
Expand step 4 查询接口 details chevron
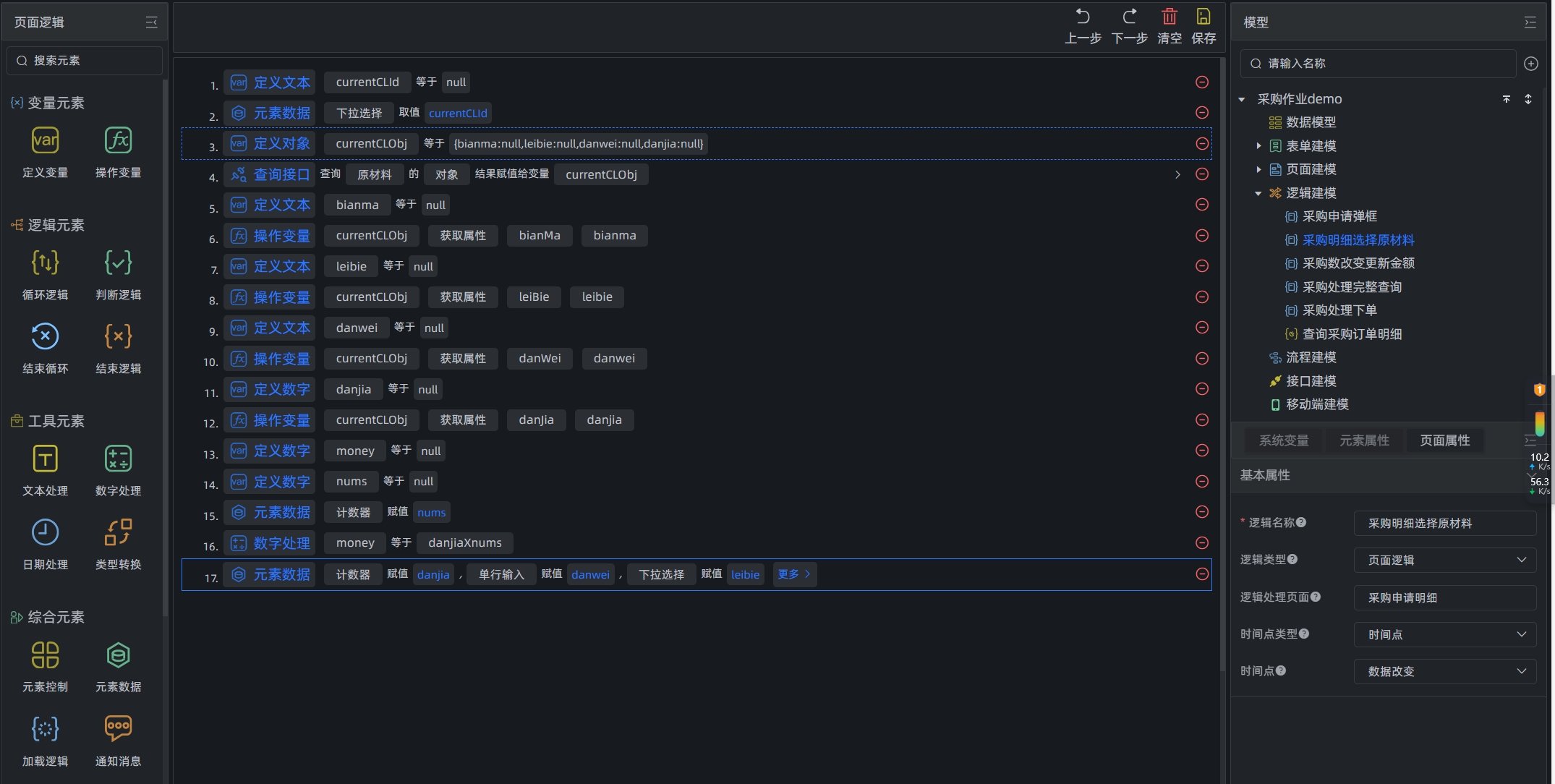(1177, 174)
